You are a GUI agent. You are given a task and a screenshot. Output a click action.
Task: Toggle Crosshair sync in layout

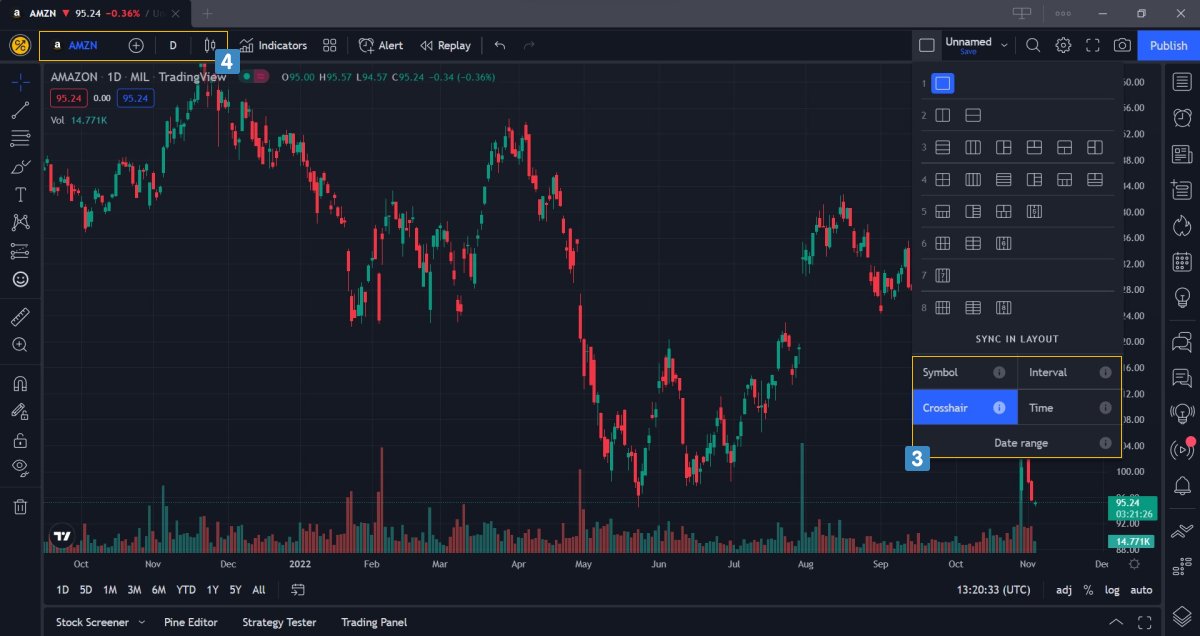[x=964, y=408]
